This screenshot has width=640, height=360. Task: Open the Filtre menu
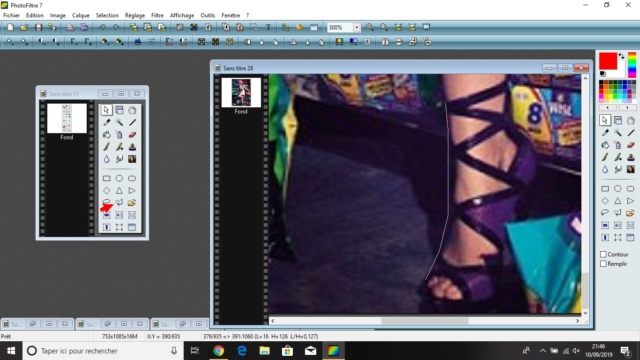pyautogui.click(x=157, y=16)
